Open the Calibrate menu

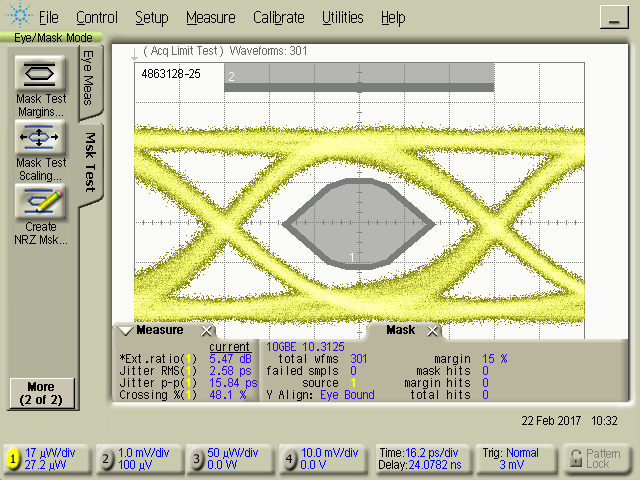[280, 17]
